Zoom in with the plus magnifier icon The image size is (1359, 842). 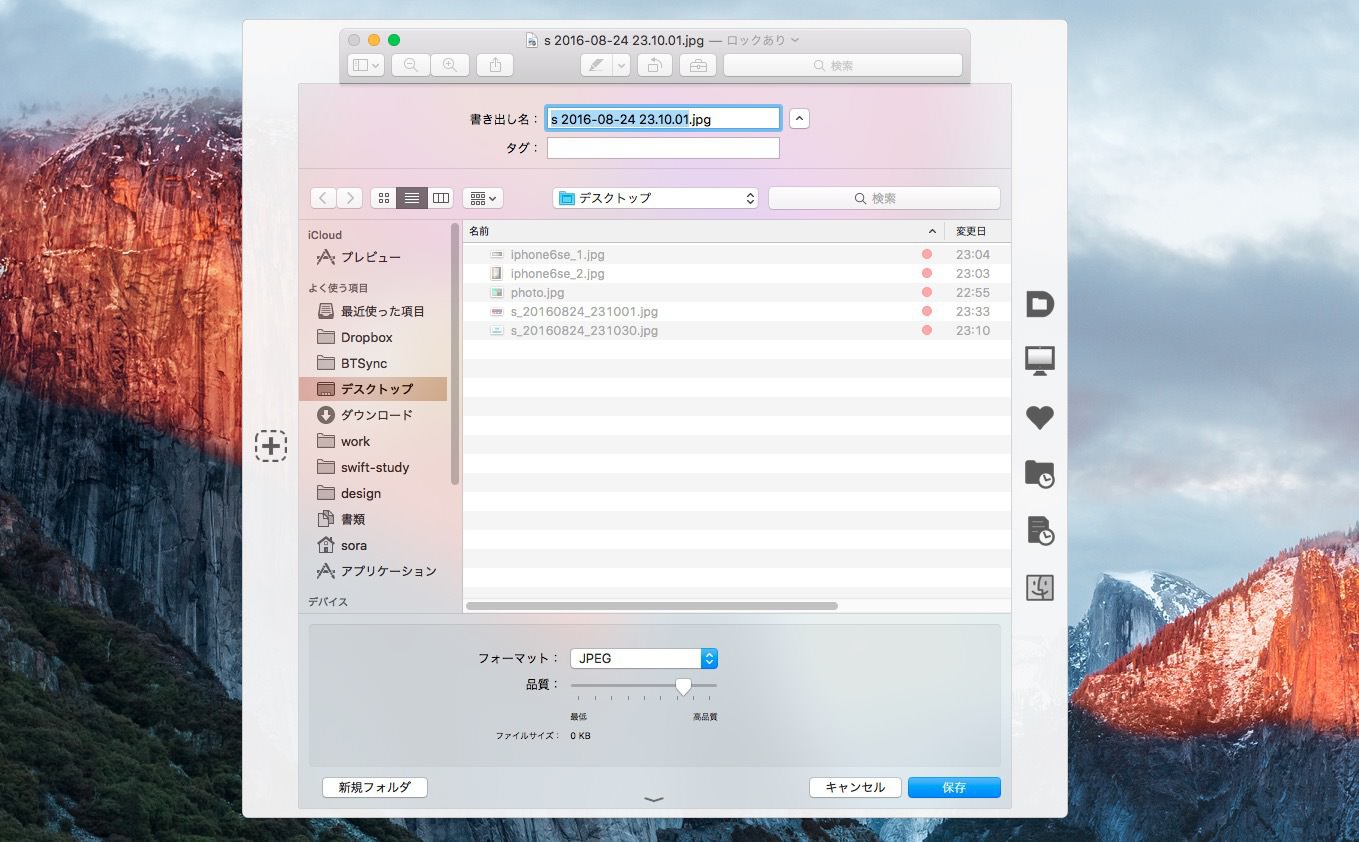pyautogui.click(x=450, y=65)
